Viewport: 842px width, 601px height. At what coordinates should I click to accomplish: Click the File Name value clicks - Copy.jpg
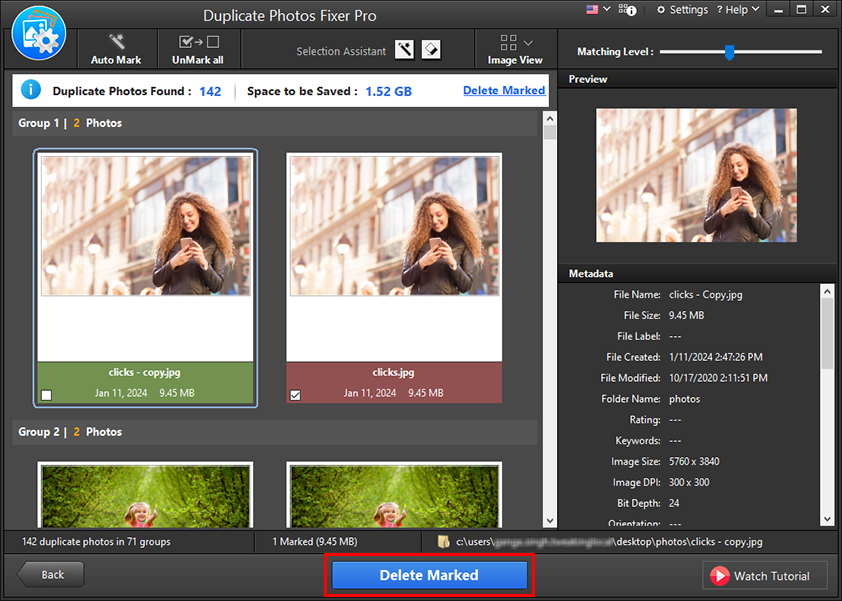pos(706,294)
